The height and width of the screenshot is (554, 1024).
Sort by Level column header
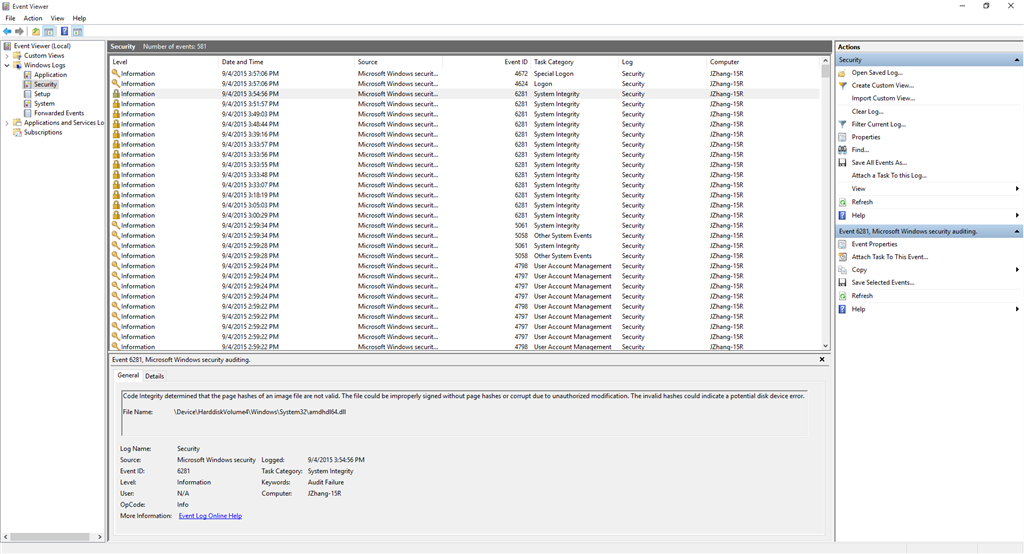(x=164, y=62)
